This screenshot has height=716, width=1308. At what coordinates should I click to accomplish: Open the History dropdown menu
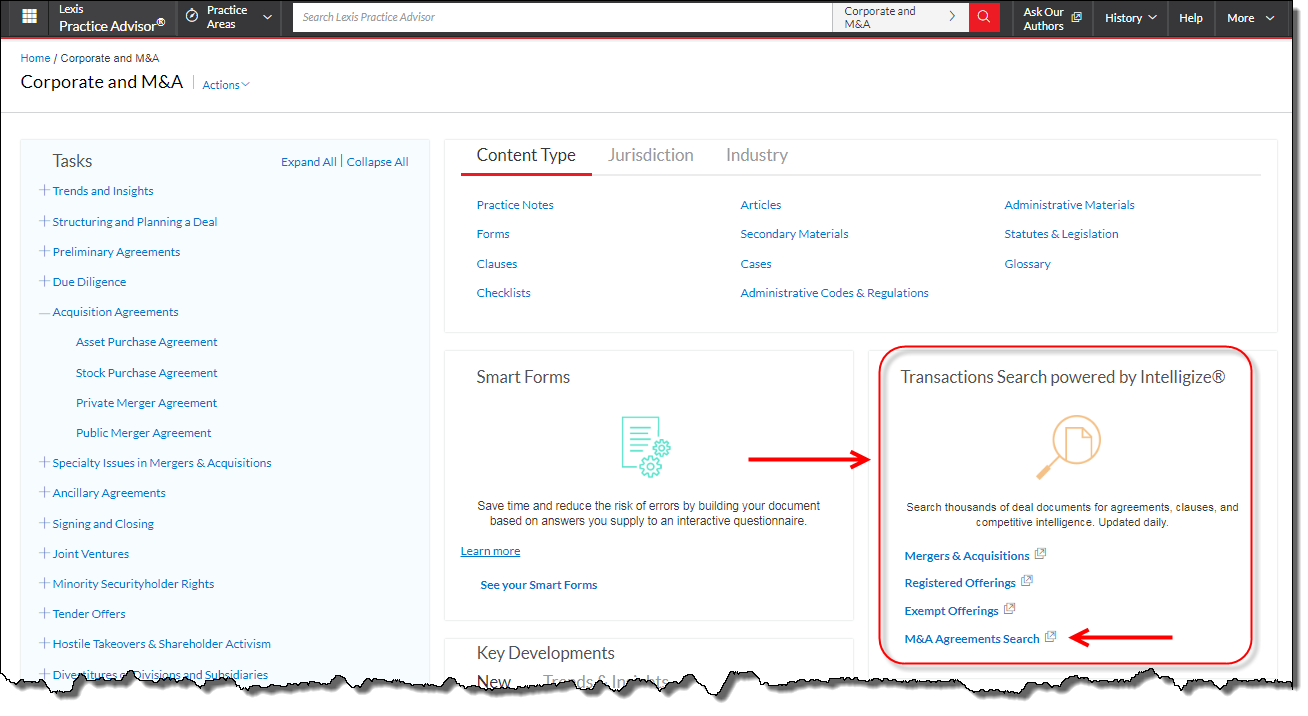click(1131, 17)
